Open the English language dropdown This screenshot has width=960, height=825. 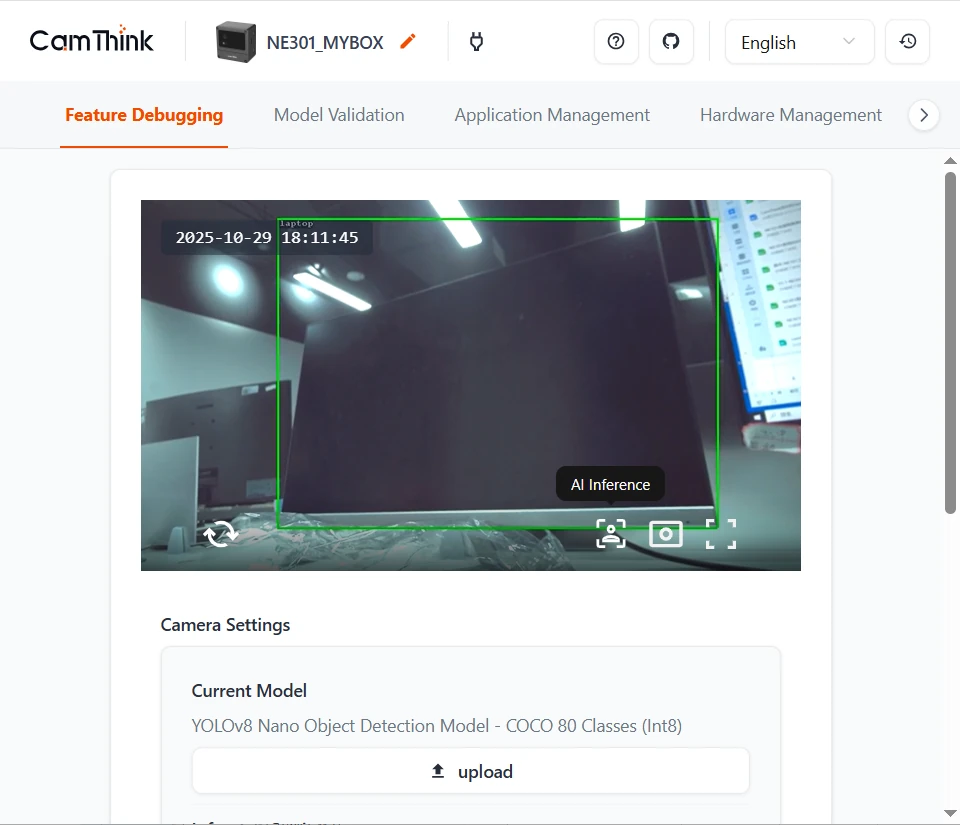pos(799,42)
